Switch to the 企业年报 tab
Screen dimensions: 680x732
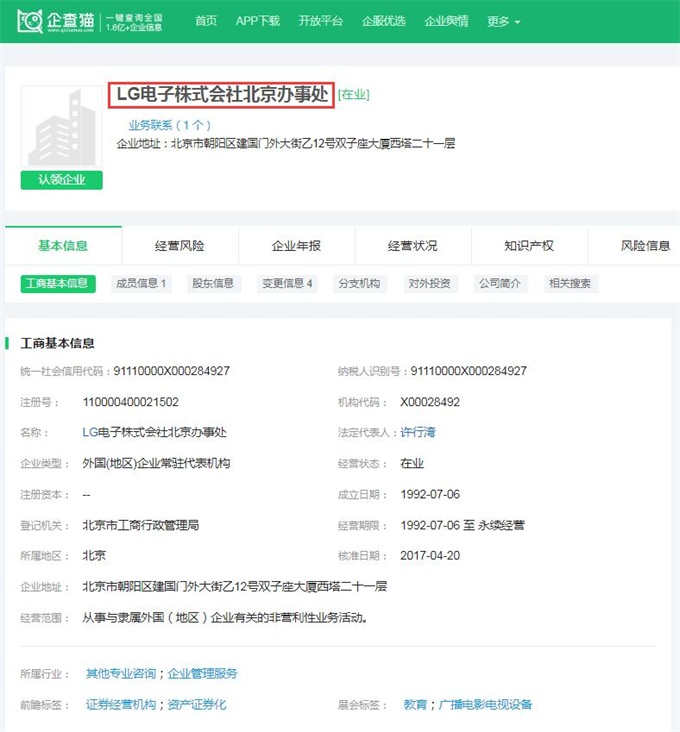[x=296, y=246]
